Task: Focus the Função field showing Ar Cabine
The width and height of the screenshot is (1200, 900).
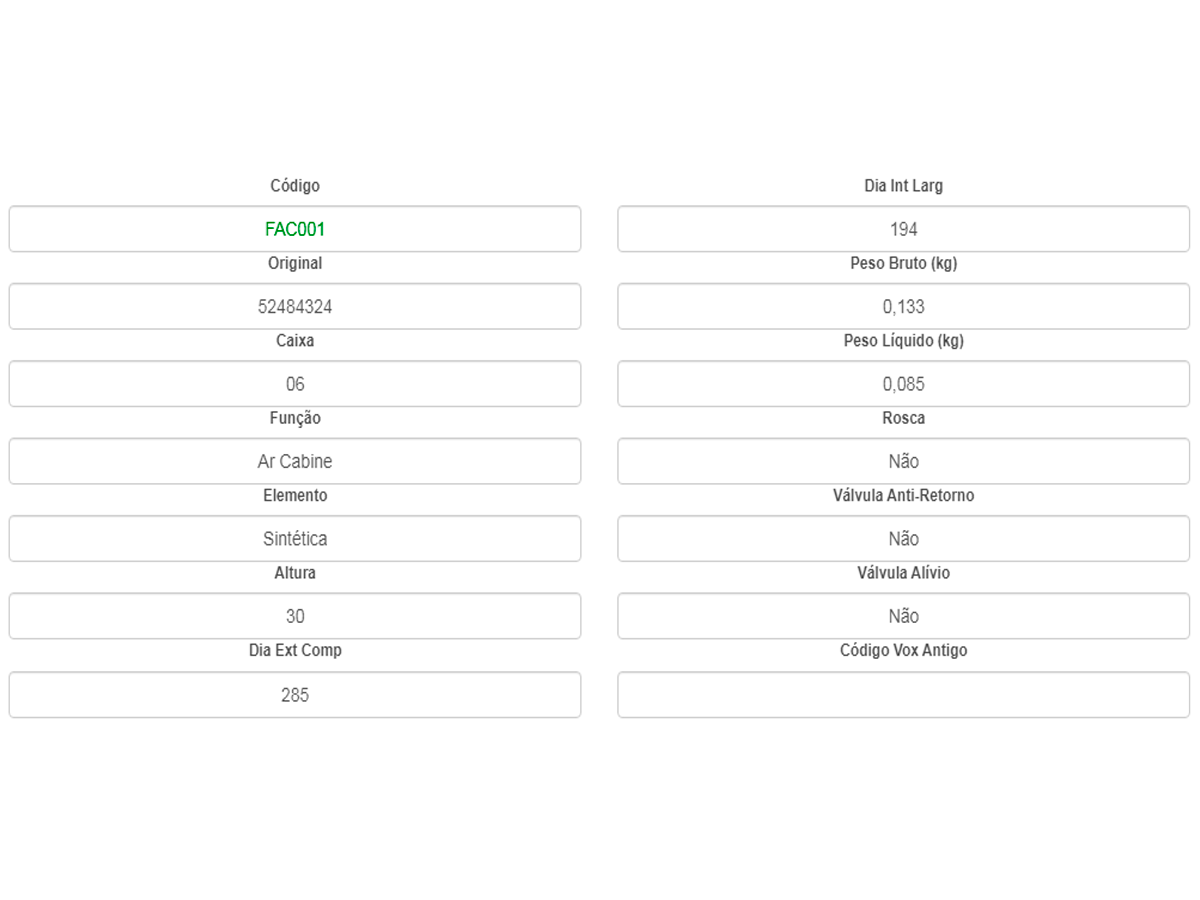Action: (295, 461)
